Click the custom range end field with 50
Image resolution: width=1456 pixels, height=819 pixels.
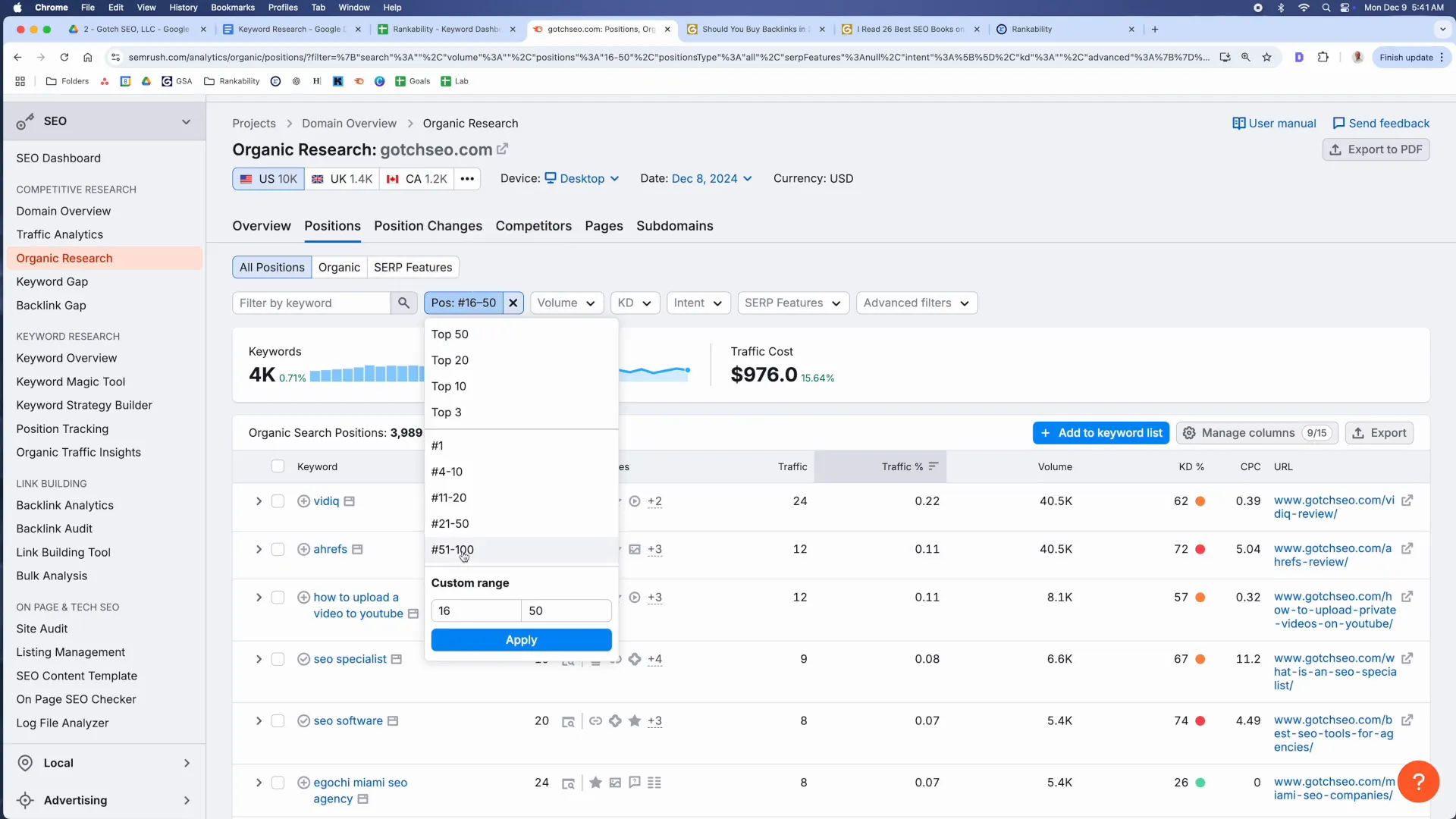[x=566, y=611]
